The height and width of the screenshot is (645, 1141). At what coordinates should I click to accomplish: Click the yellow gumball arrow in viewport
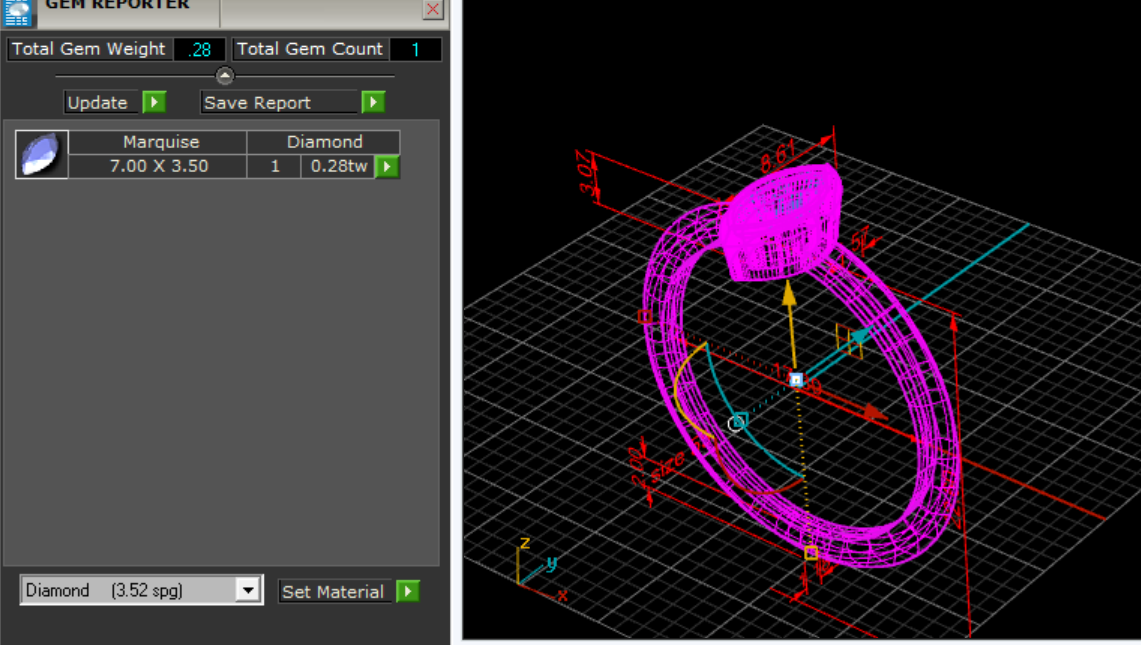coord(790,293)
